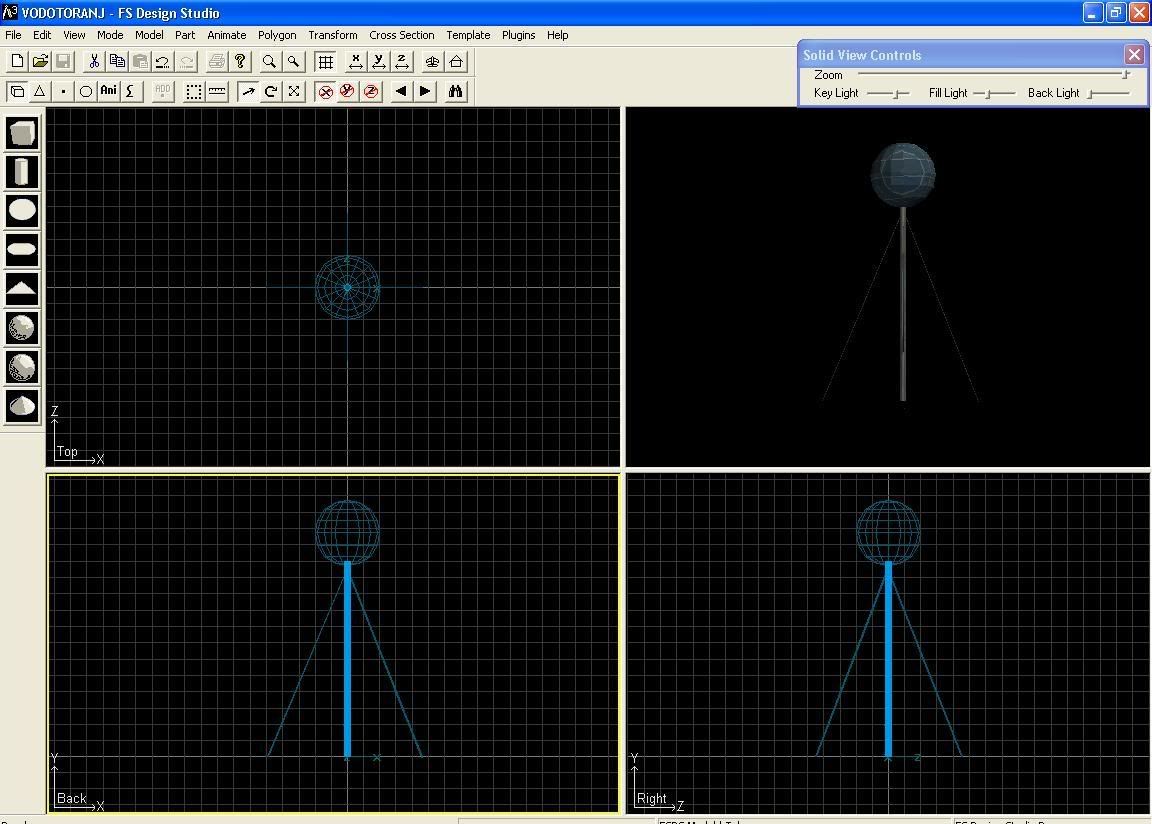Toggle the X axis lock icon
Screen dimensions: 1152x824
pyautogui.click(x=325, y=91)
